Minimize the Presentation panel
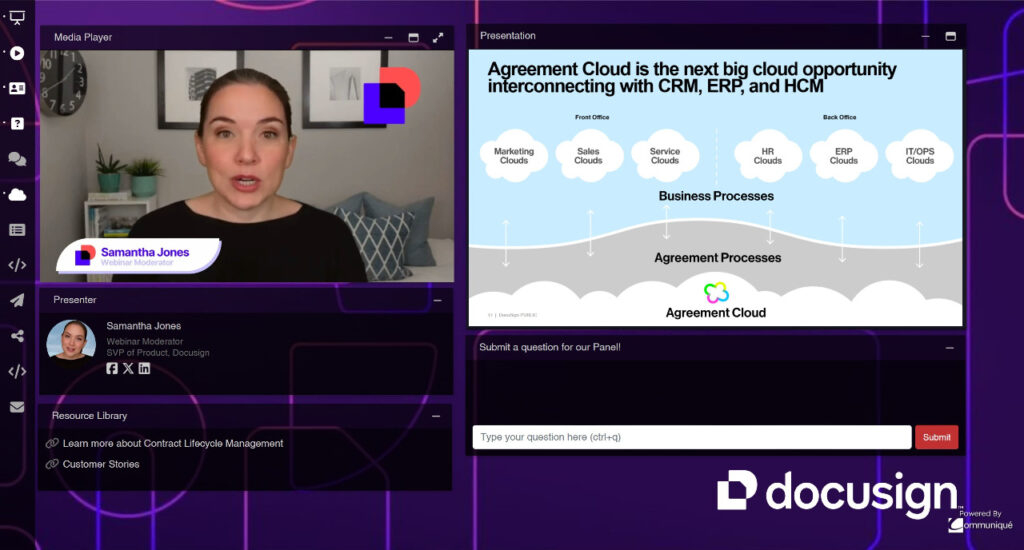This screenshot has height=550, width=1024. [925, 37]
